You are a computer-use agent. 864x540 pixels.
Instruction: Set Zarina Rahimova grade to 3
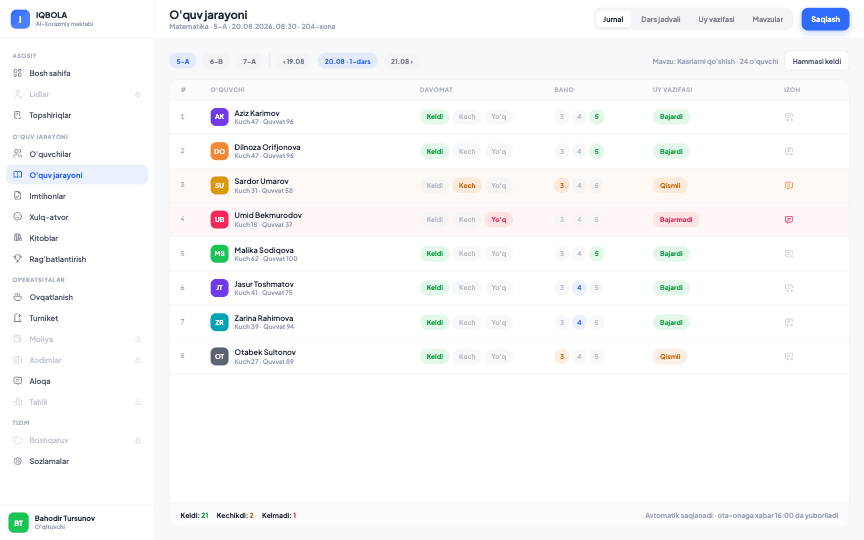click(561, 322)
